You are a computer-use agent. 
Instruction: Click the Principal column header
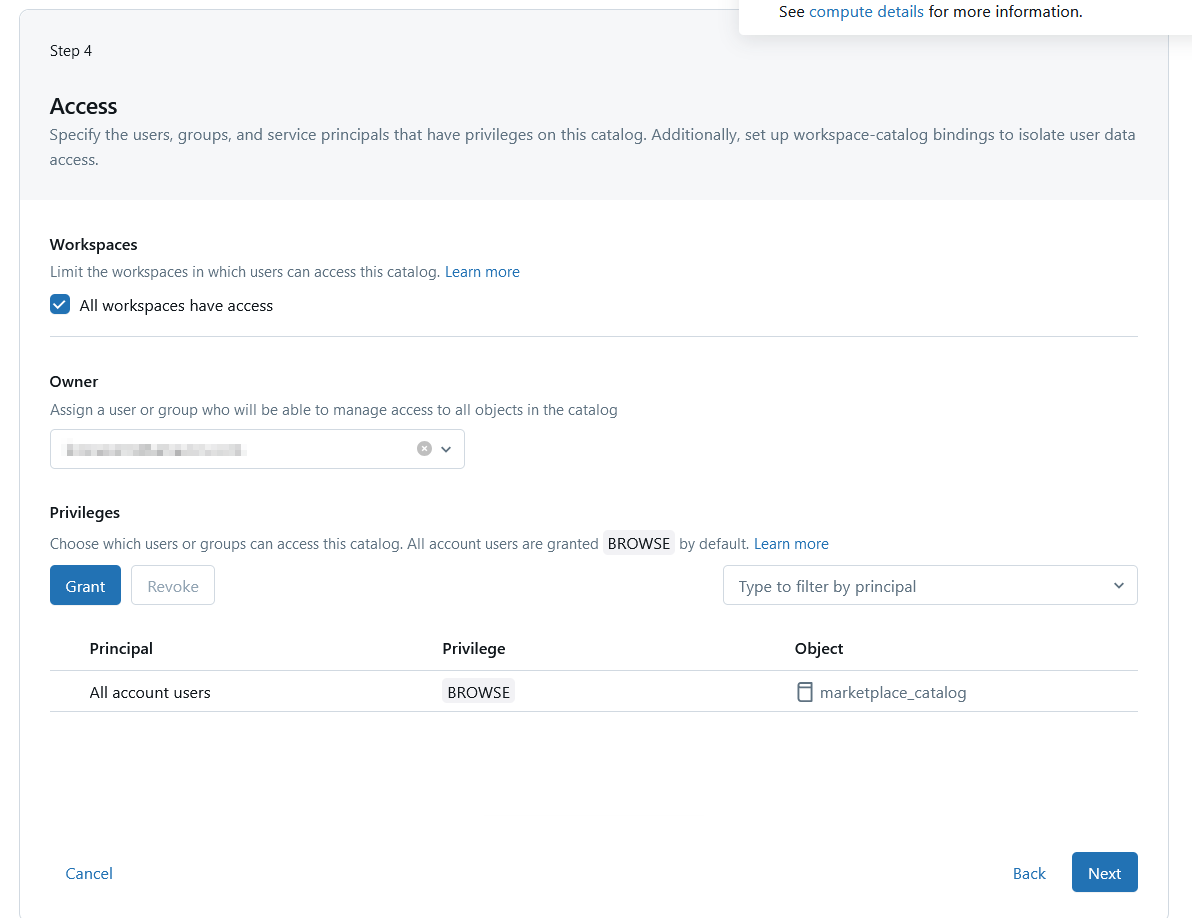pos(121,648)
